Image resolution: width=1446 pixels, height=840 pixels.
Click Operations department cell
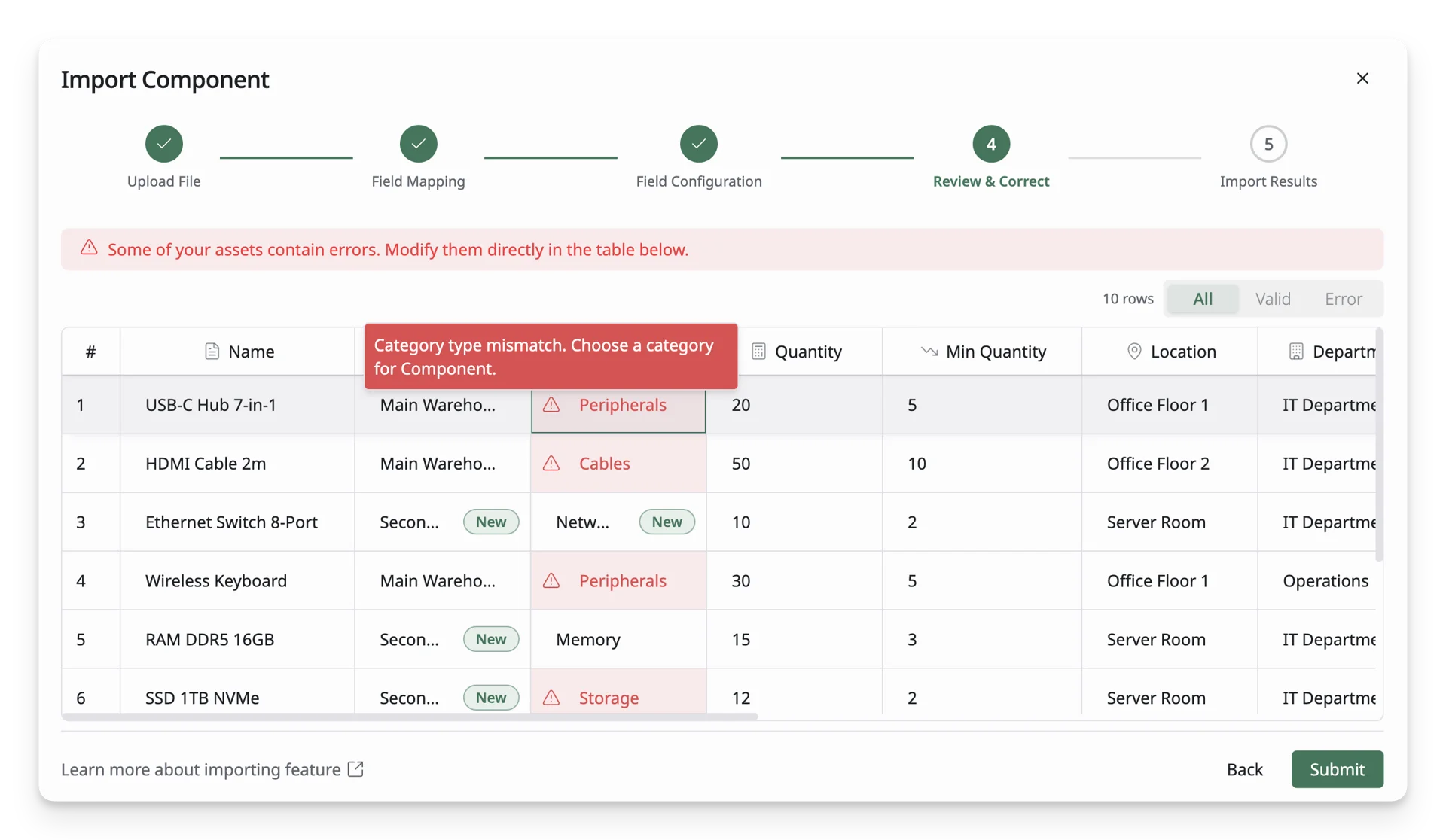point(1316,581)
